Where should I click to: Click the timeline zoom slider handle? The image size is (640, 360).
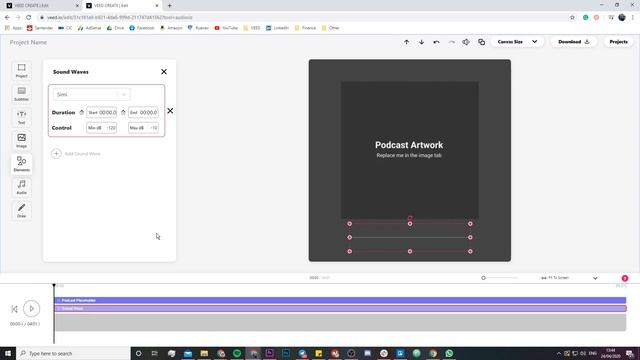pos(483,278)
